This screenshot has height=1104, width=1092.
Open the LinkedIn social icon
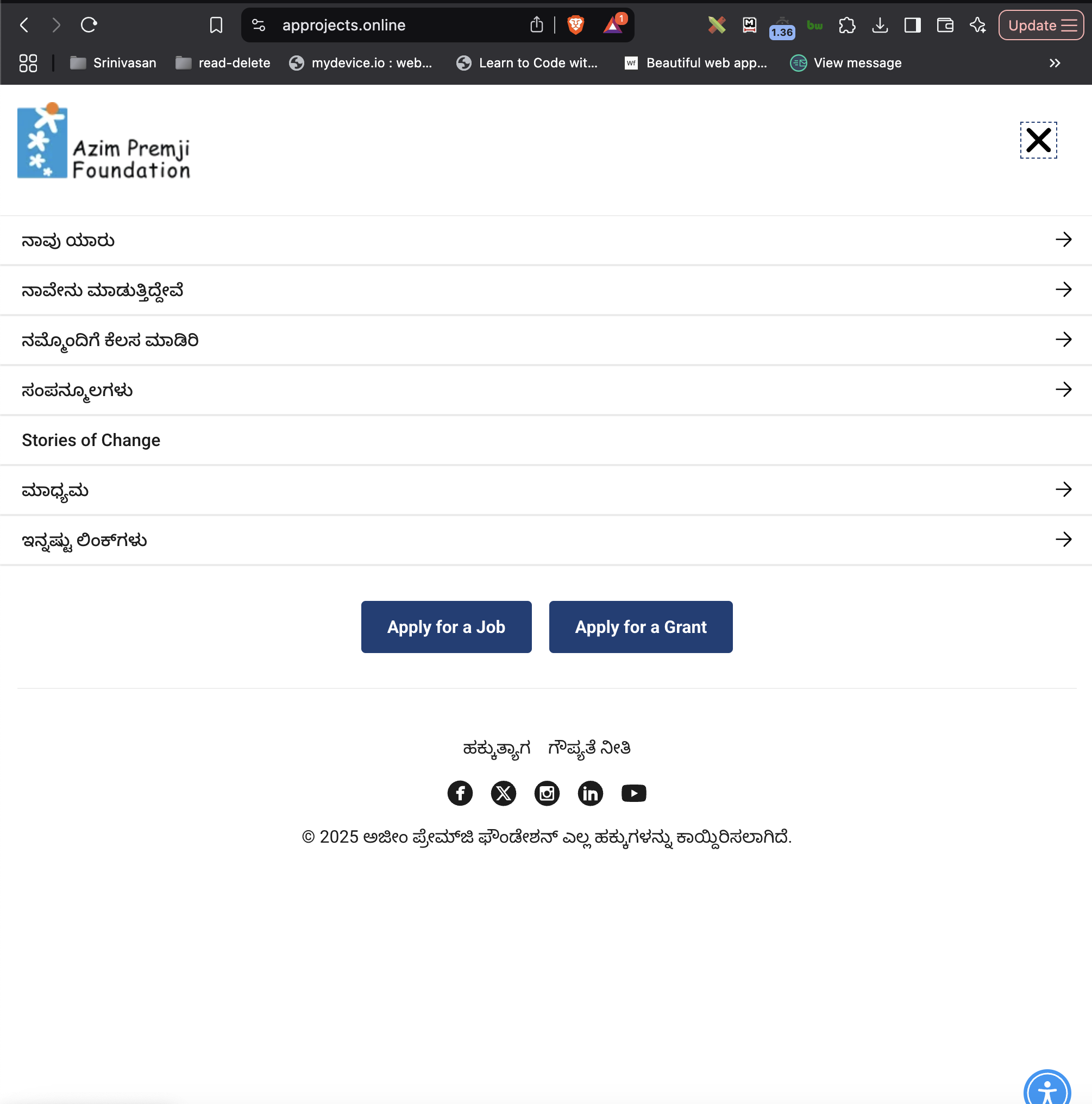pos(591,793)
